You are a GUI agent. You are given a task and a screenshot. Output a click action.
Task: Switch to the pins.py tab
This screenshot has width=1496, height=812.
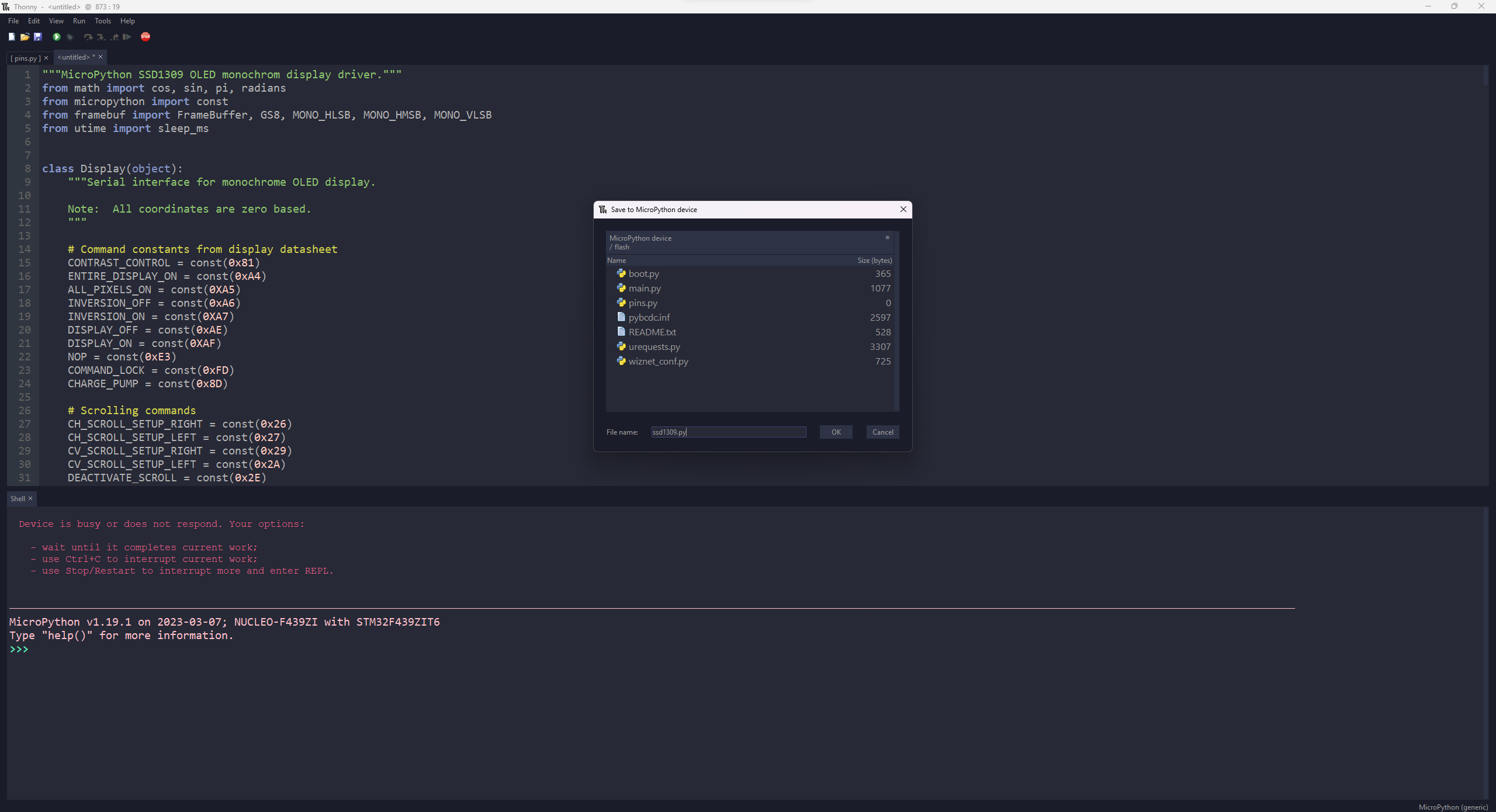pos(26,58)
